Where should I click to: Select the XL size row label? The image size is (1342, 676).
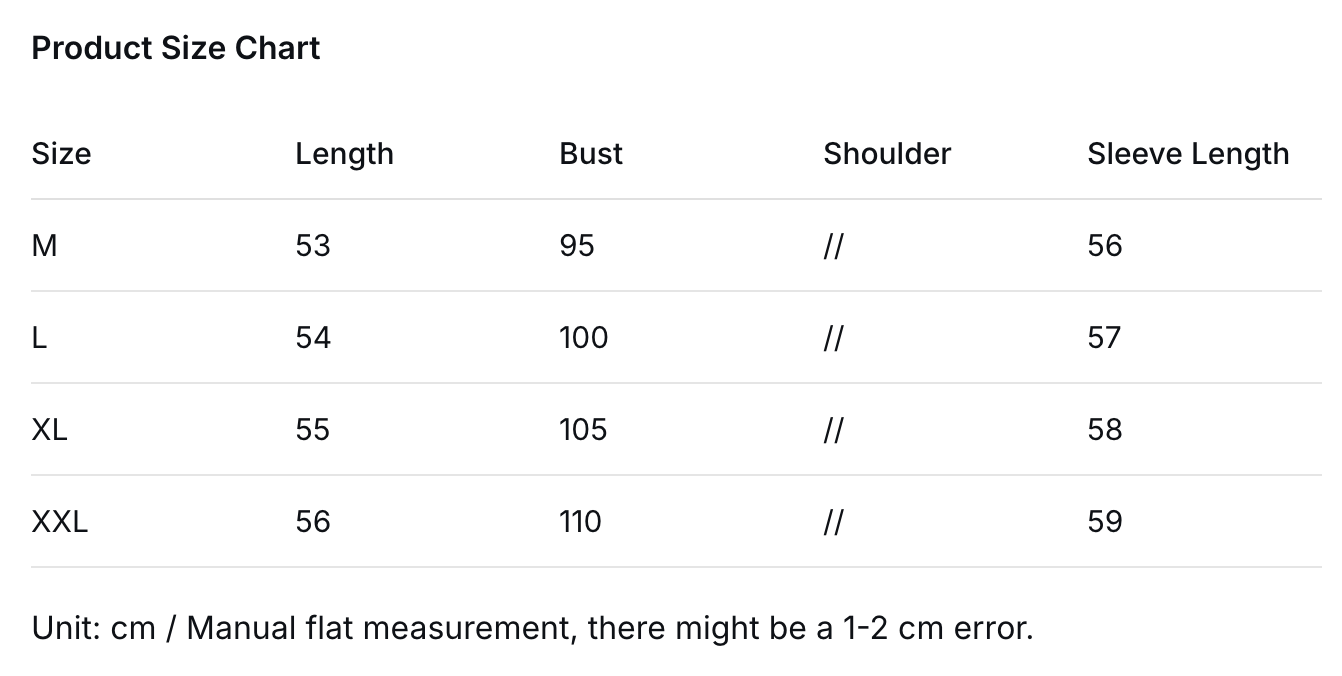coord(50,430)
